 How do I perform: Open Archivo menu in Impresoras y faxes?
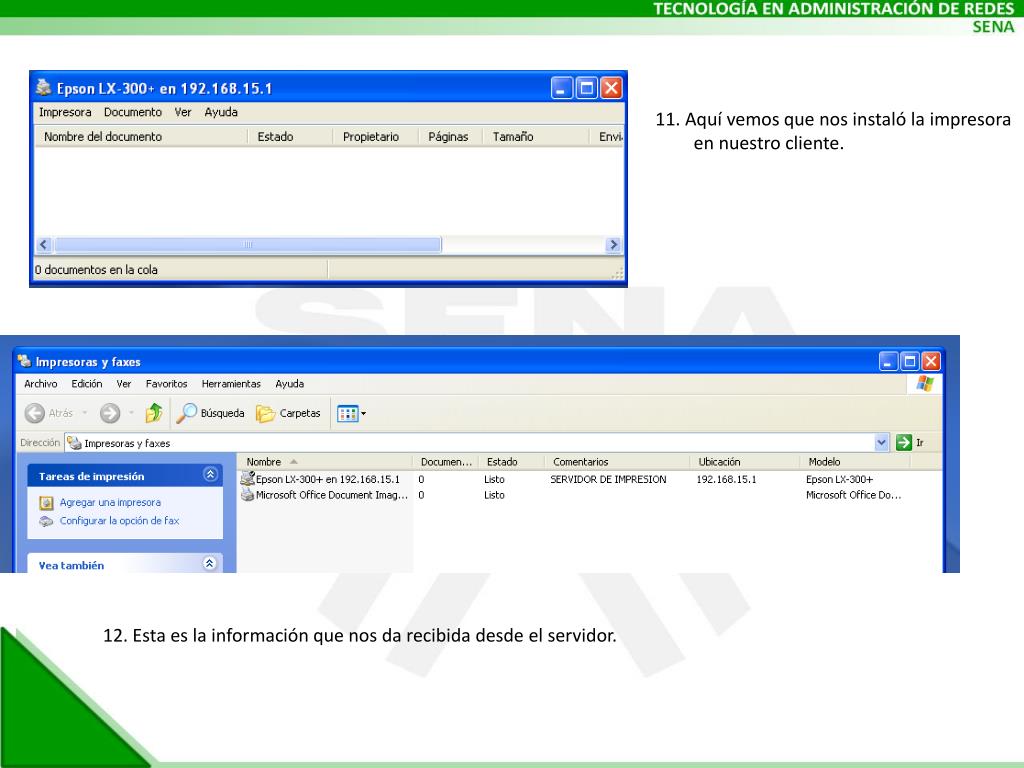[40, 384]
